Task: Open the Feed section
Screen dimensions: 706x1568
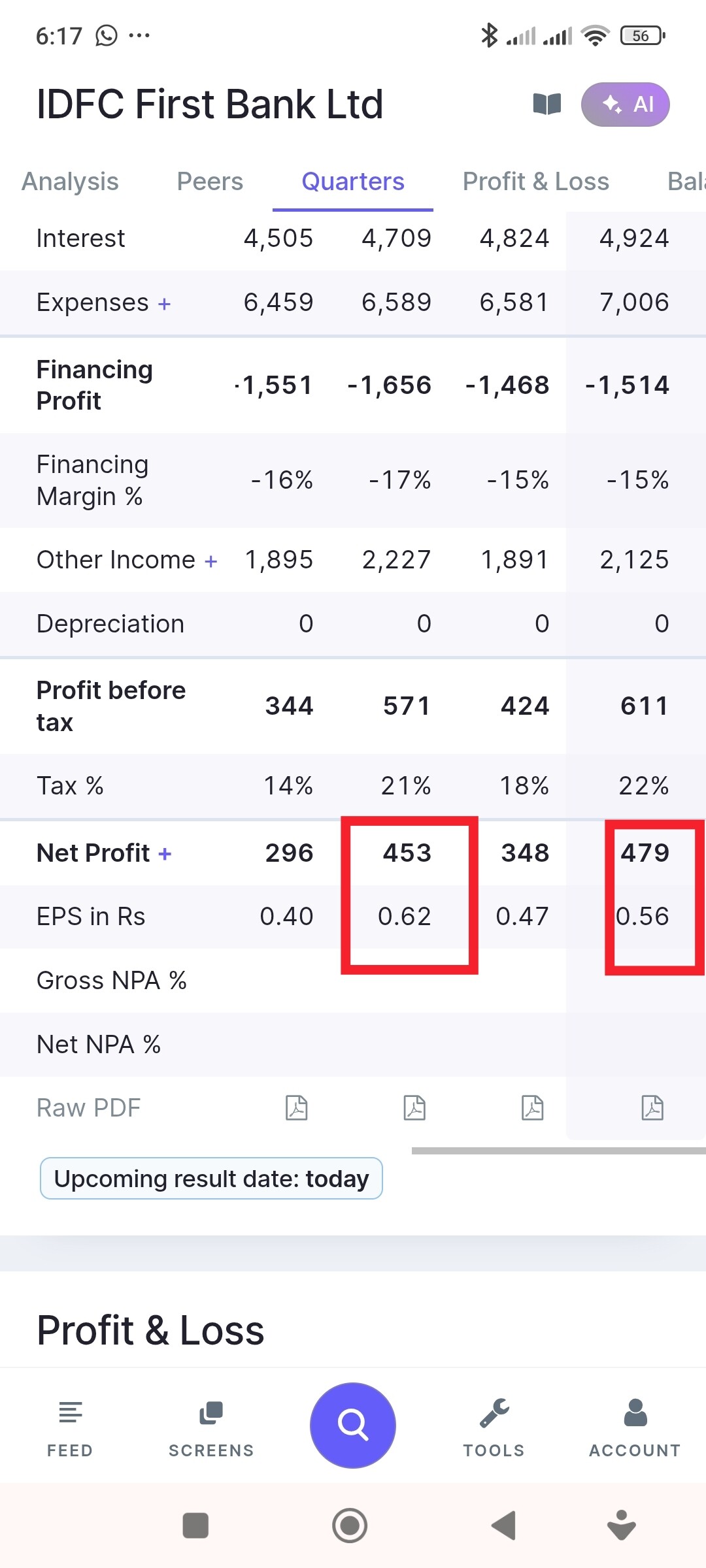Action: [x=70, y=1428]
